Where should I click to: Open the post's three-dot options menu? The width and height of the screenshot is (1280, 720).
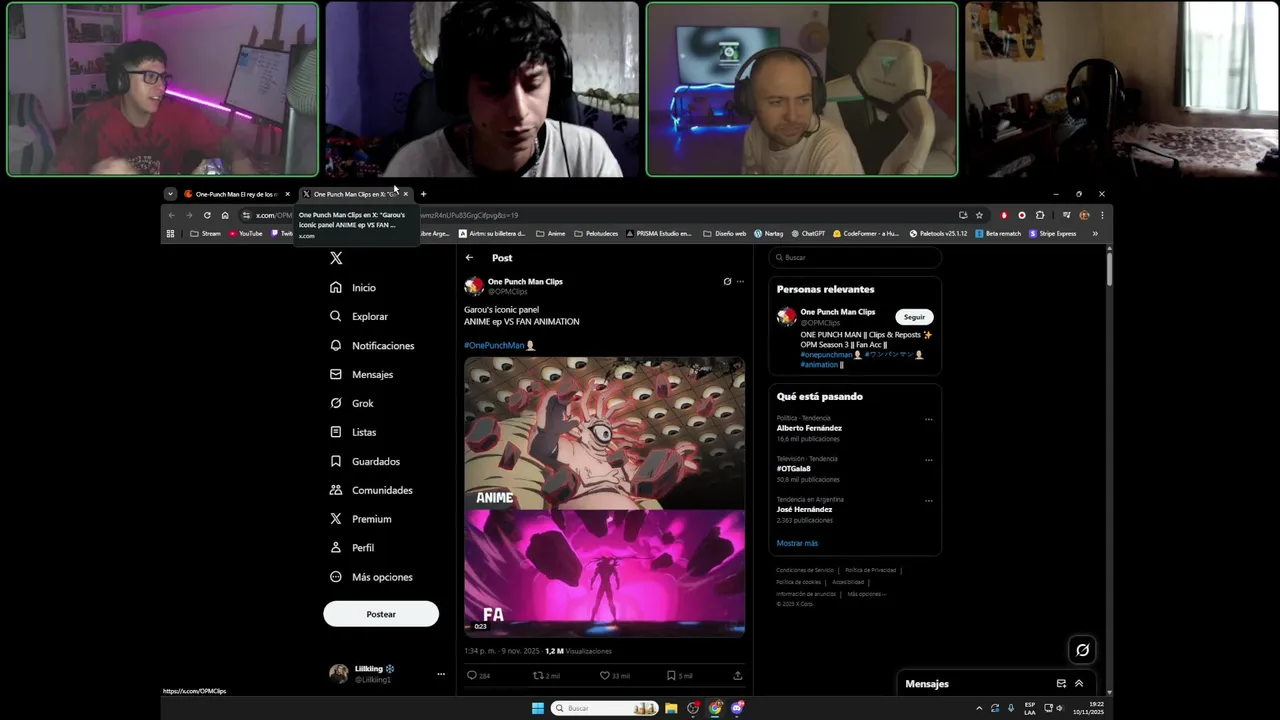pos(740,281)
